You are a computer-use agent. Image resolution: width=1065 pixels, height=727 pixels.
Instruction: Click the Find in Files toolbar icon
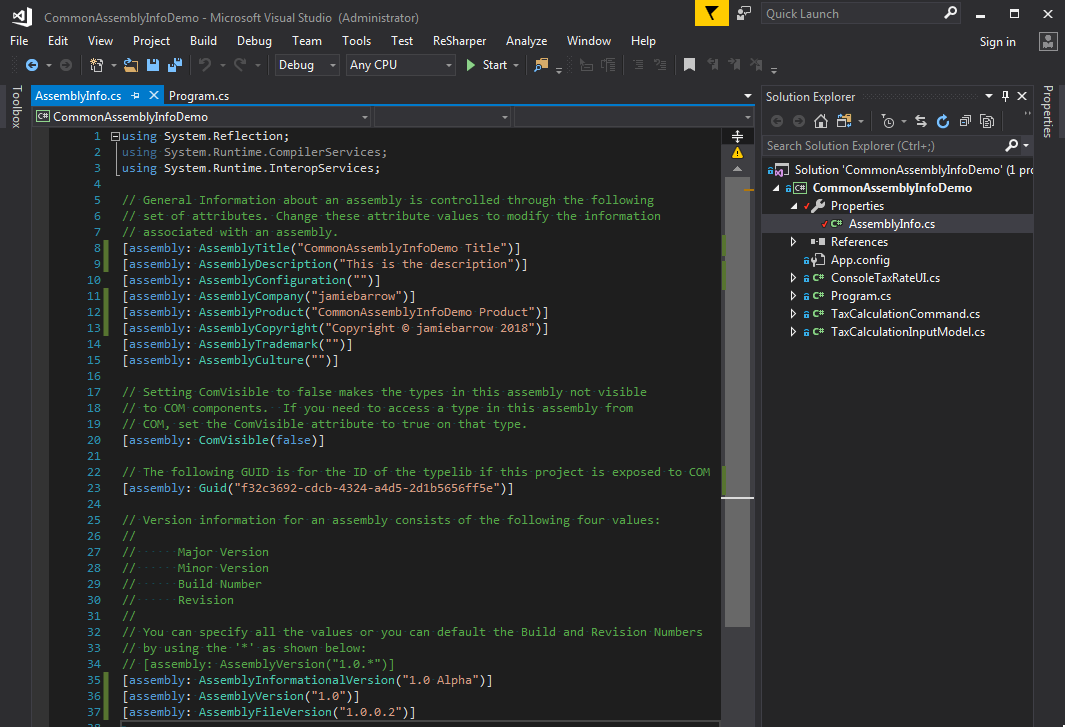(541, 65)
